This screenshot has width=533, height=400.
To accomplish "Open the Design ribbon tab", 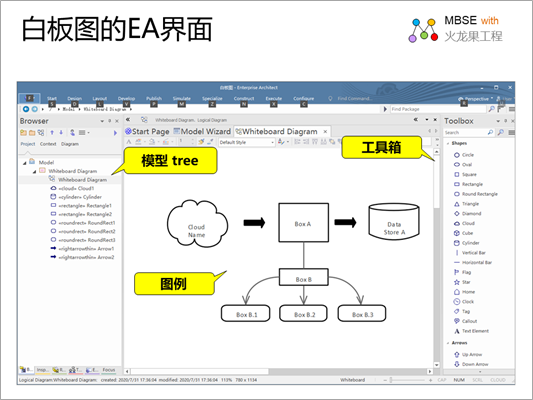I will [74, 99].
